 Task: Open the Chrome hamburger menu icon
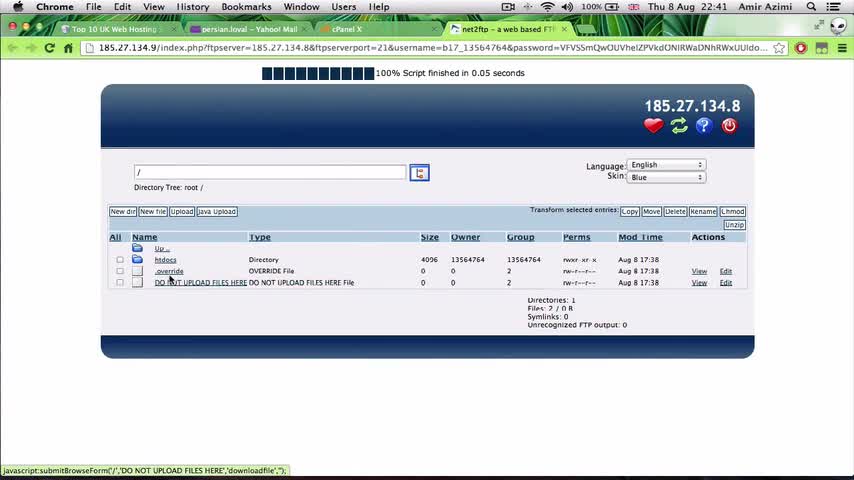click(842, 48)
